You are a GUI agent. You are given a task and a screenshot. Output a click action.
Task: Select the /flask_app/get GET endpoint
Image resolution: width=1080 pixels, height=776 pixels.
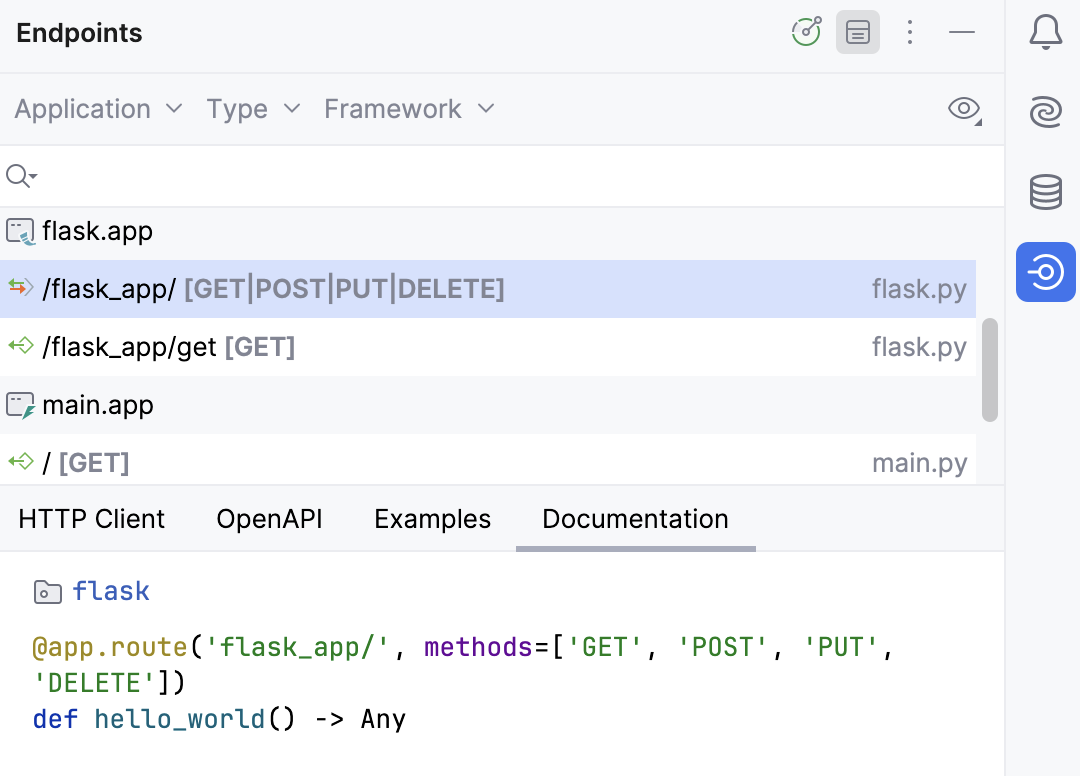[170, 347]
